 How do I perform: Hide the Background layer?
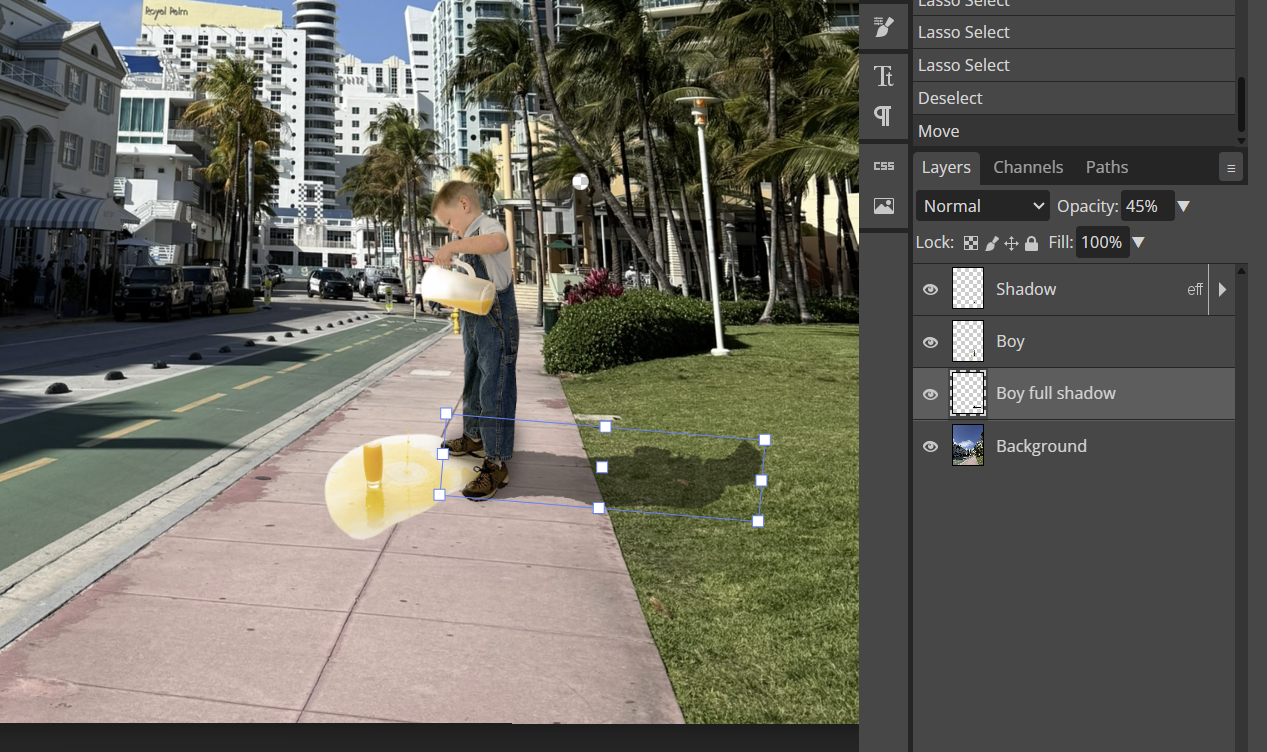(930, 446)
